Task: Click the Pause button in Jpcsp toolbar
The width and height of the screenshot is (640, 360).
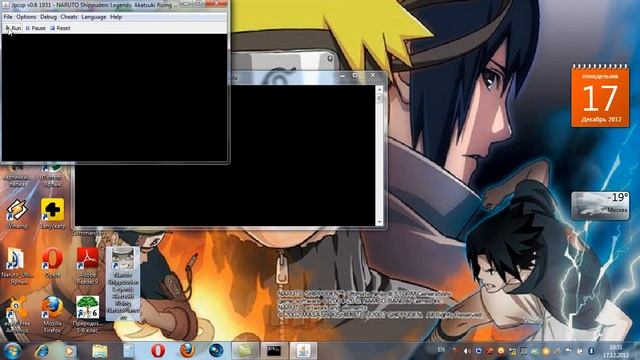Action: tap(36, 28)
